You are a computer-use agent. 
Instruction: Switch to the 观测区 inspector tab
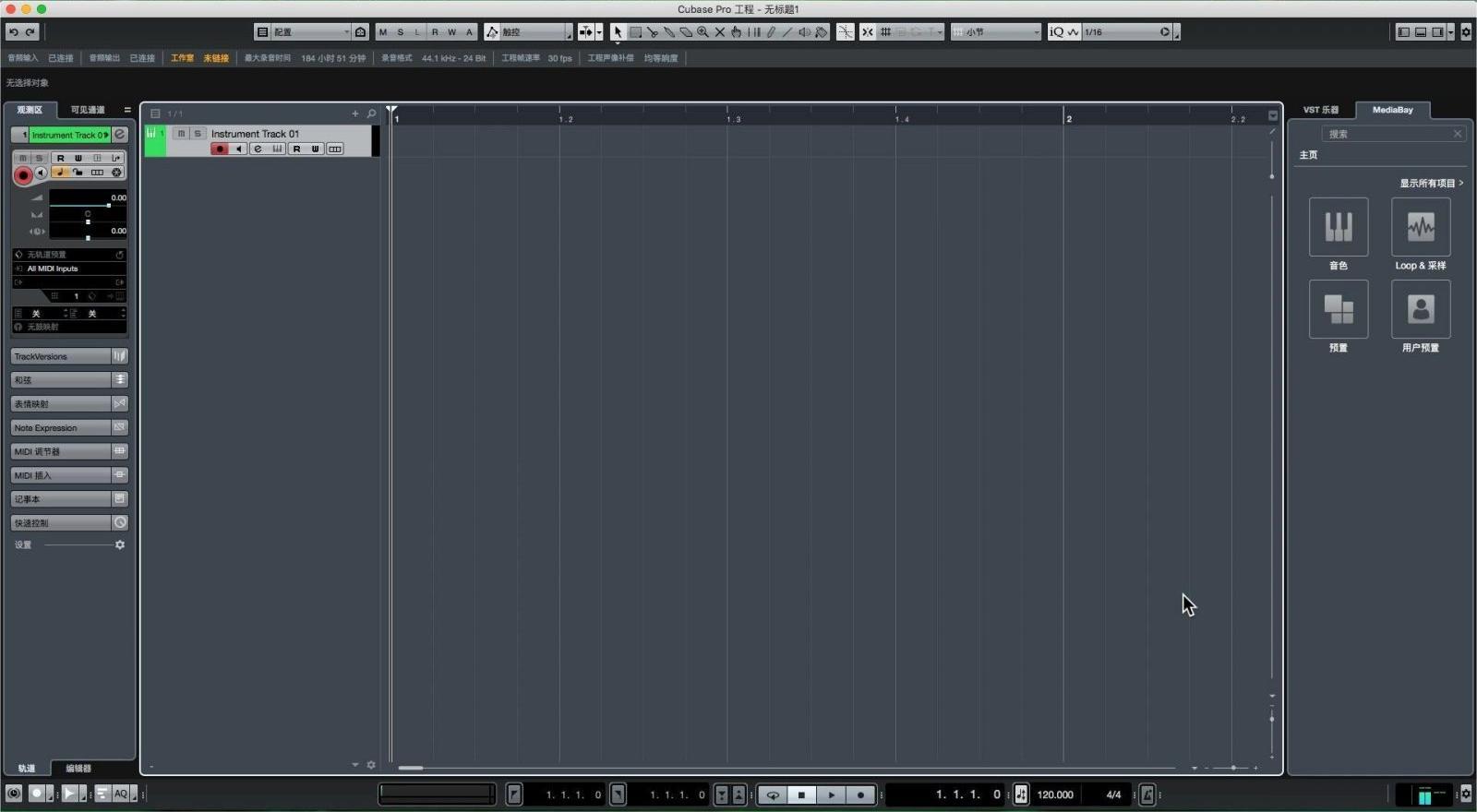pyautogui.click(x=30, y=110)
